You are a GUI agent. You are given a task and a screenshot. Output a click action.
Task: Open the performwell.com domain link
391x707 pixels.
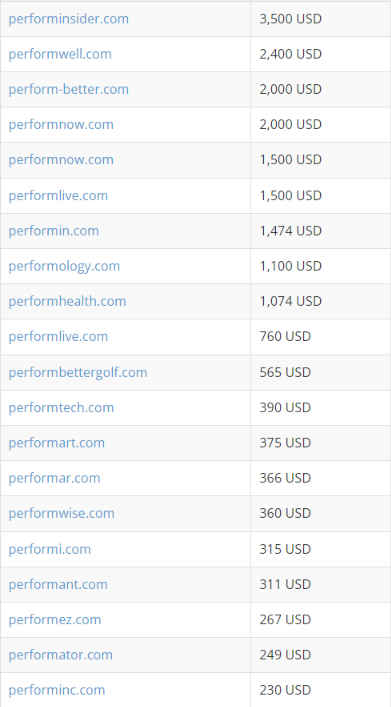[x=60, y=54]
